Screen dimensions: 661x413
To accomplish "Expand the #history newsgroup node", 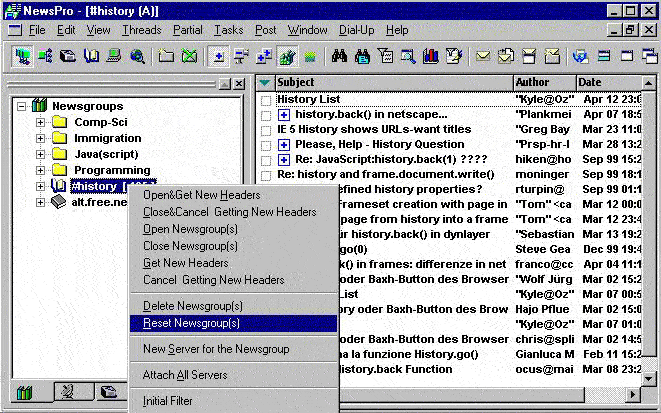I will (x=40, y=186).
